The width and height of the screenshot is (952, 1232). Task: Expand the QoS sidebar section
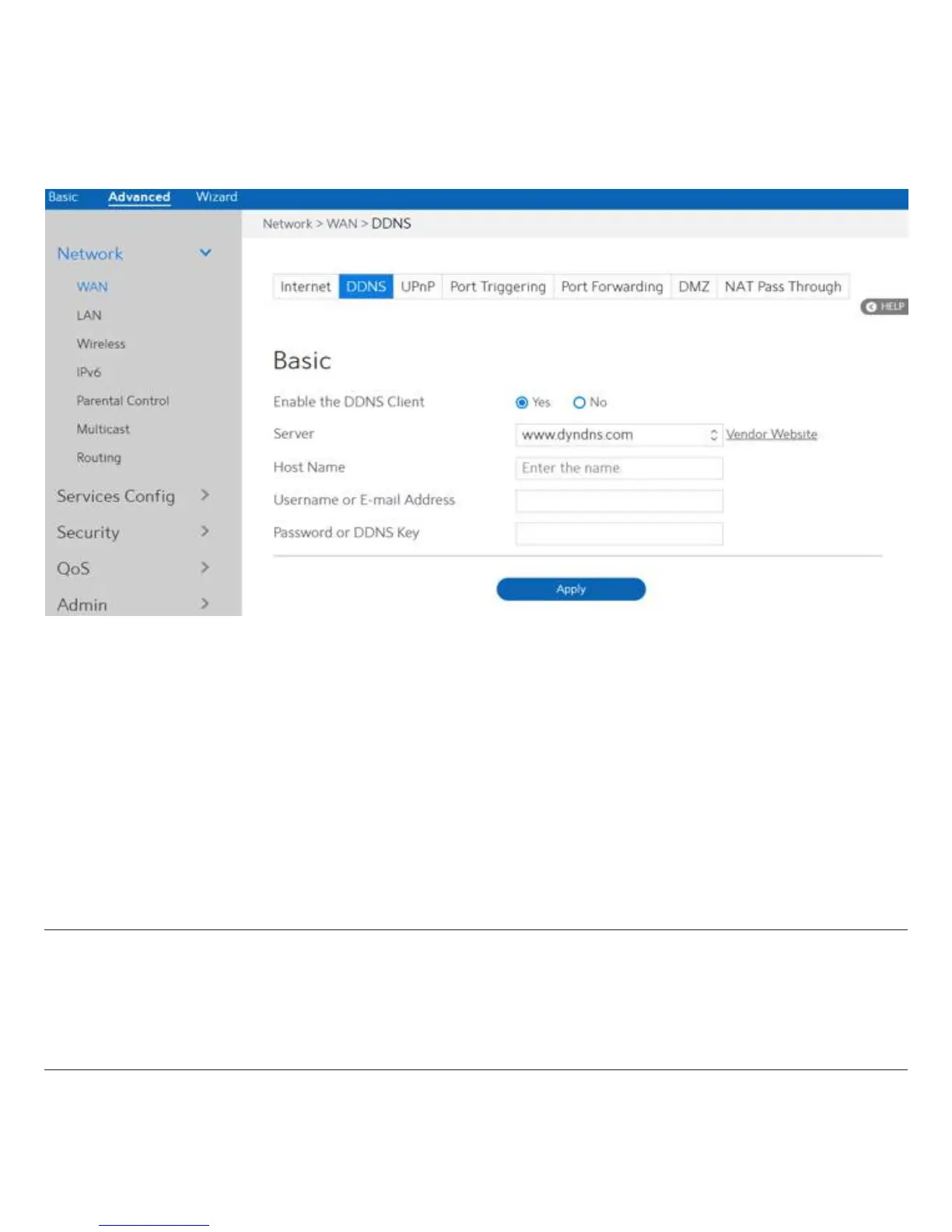click(x=205, y=567)
